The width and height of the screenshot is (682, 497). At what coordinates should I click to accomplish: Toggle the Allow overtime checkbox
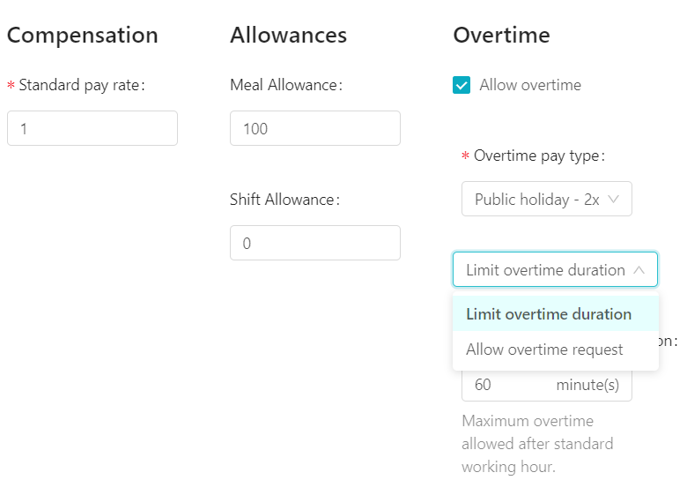461,85
